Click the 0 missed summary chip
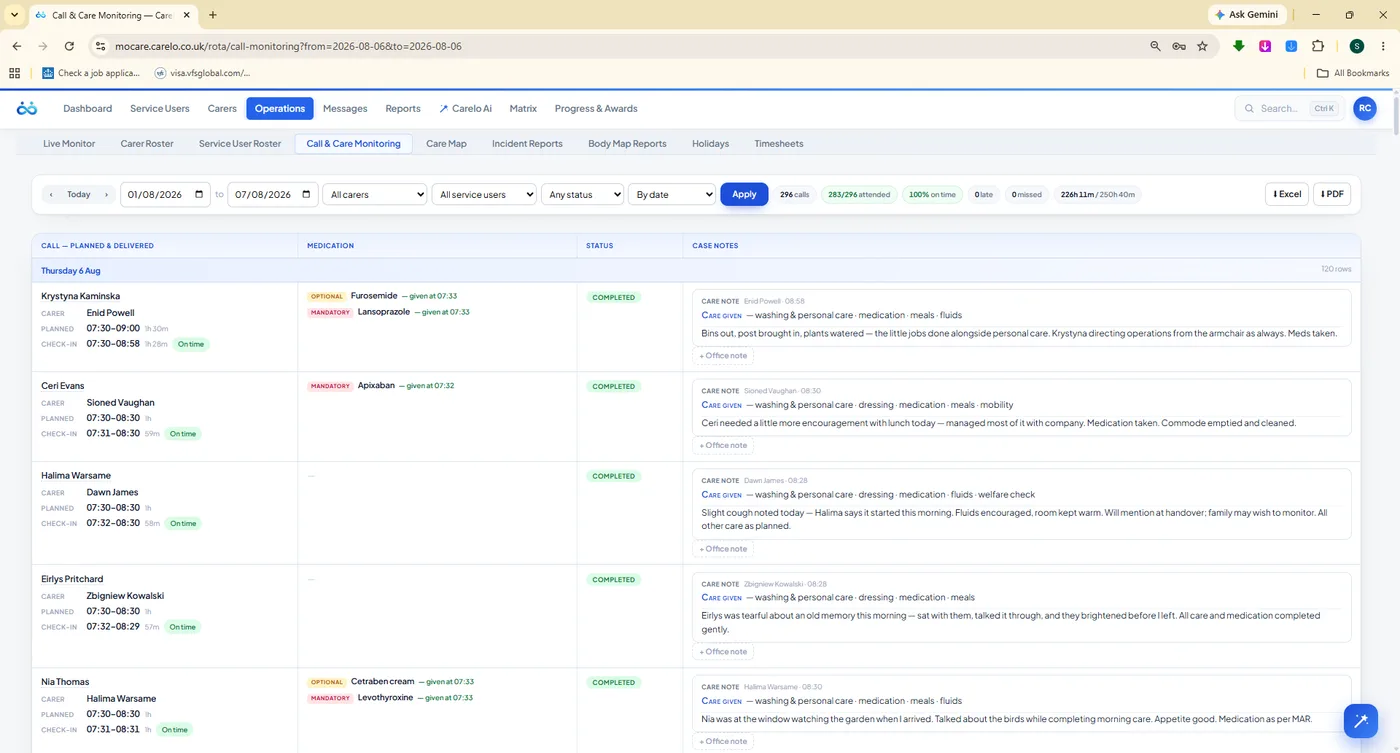1400x753 pixels. [1026, 194]
